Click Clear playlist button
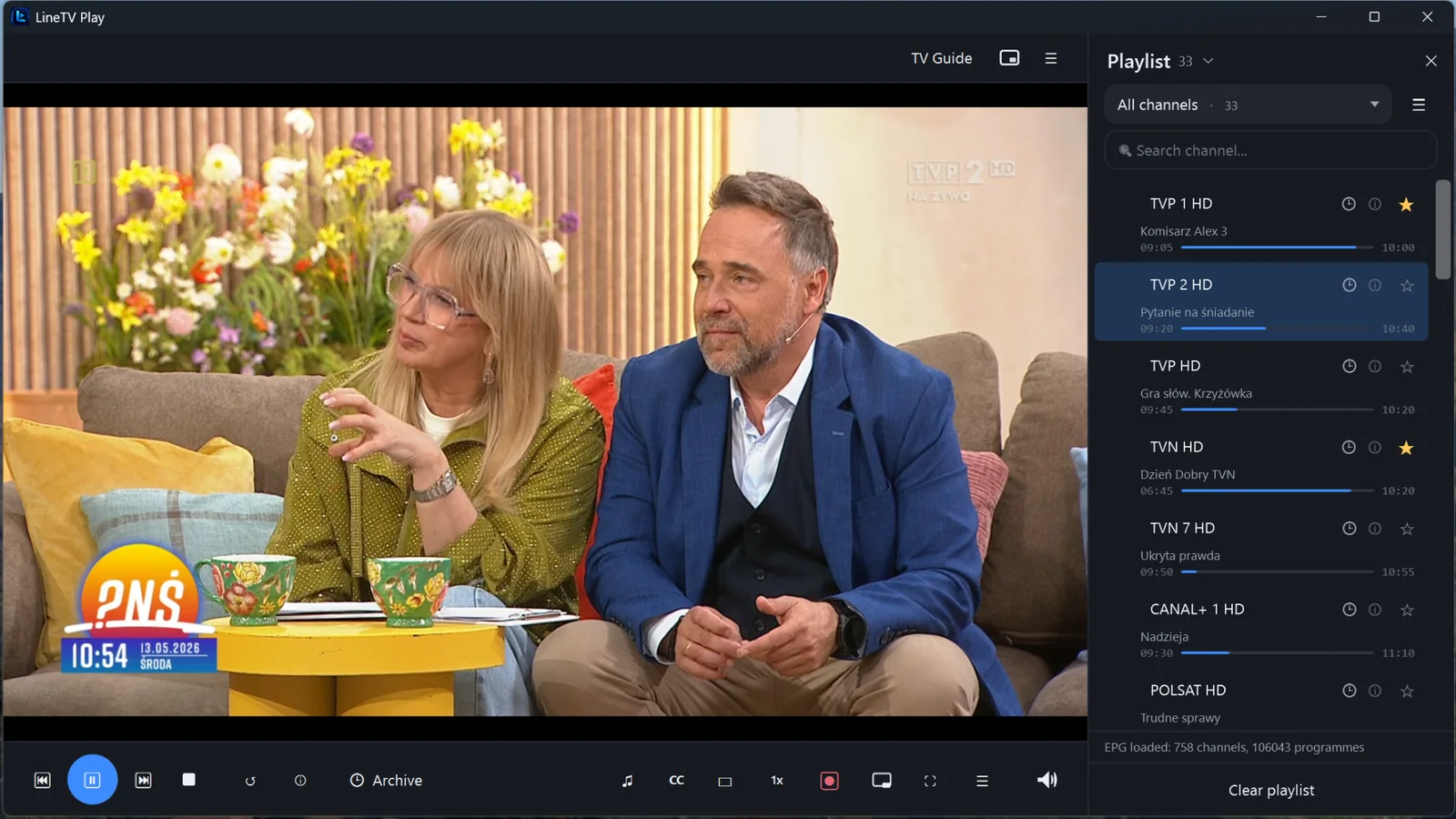Image resolution: width=1456 pixels, height=819 pixels. pyautogui.click(x=1271, y=790)
